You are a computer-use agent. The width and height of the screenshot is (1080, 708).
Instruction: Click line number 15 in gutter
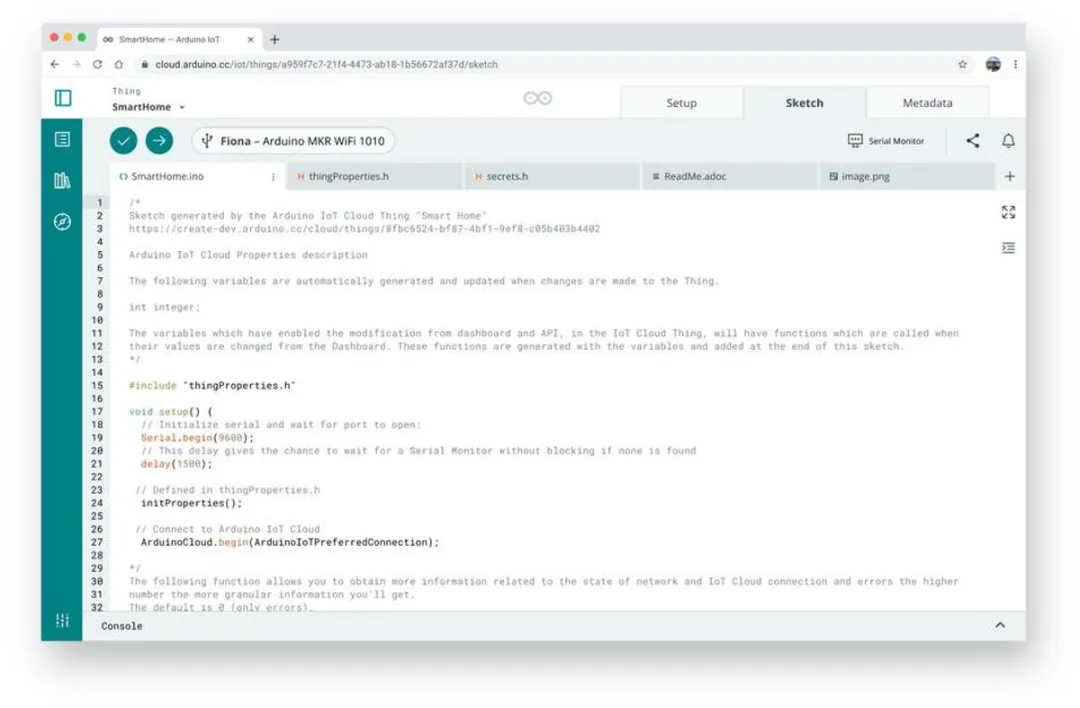[97, 386]
